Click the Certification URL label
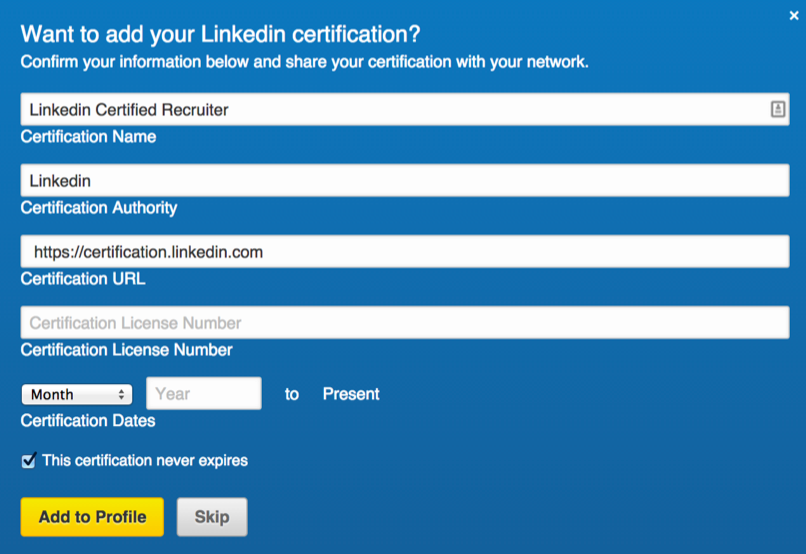806x554 pixels. tap(83, 279)
